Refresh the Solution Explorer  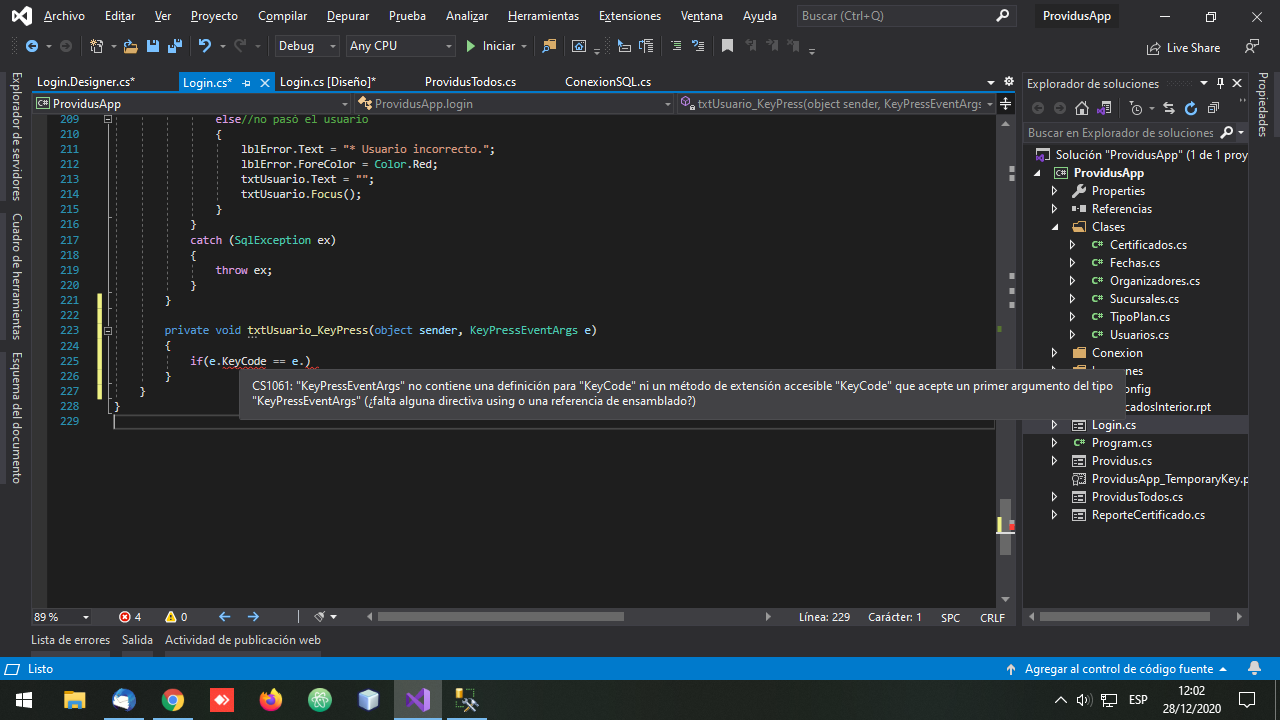pos(1191,108)
